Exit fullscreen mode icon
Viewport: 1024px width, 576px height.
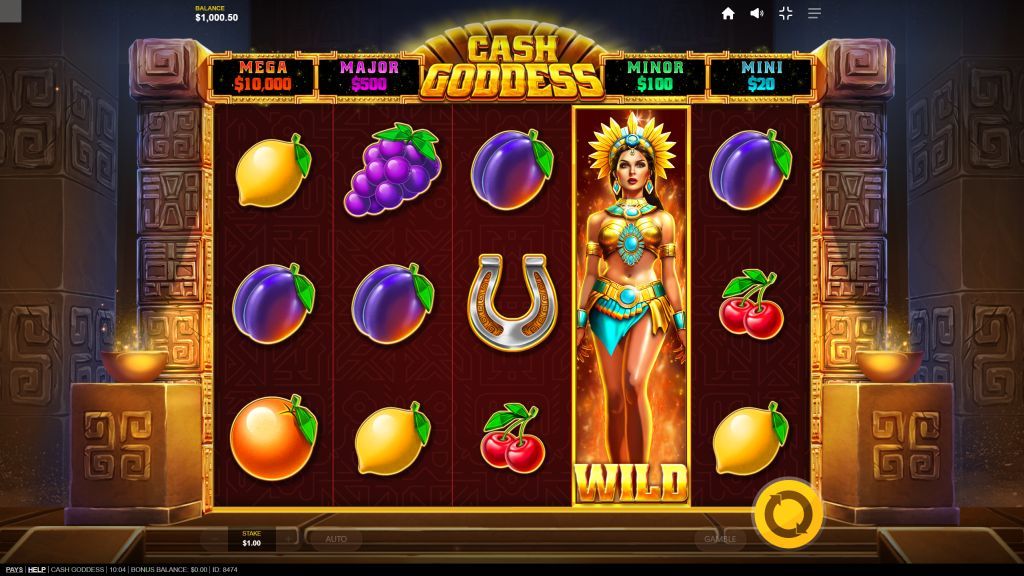point(786,14)
